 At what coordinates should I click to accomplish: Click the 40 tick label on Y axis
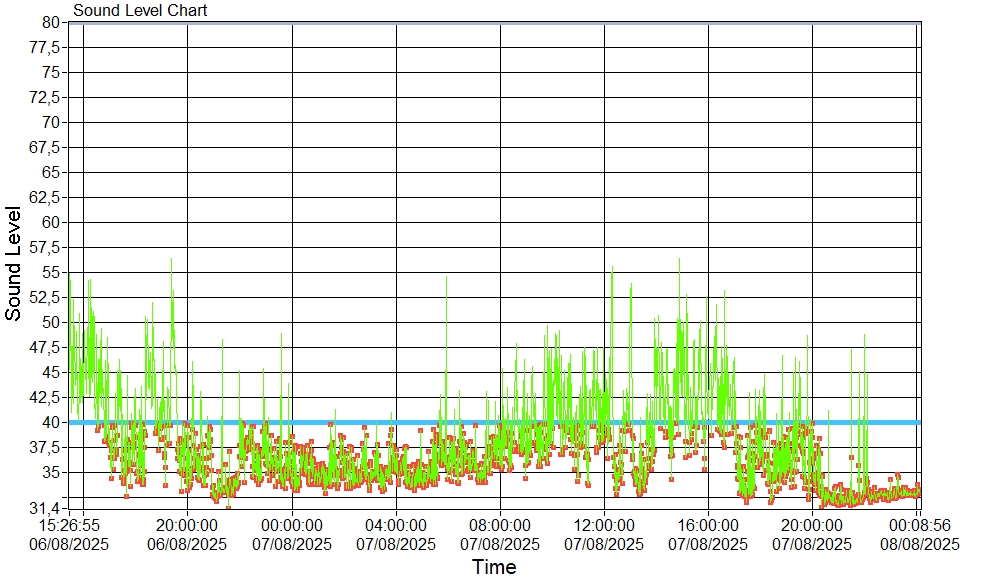click(x=51, y=422)
